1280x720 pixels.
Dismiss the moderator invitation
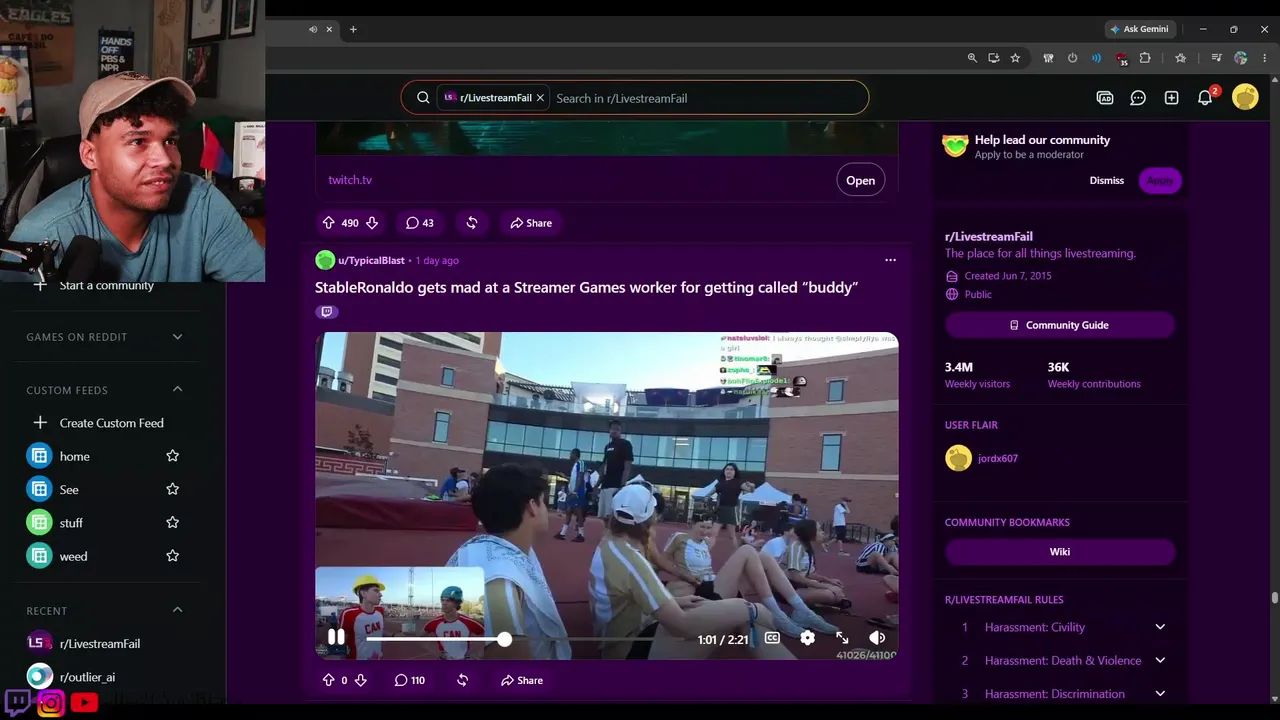pos(1107,180)
